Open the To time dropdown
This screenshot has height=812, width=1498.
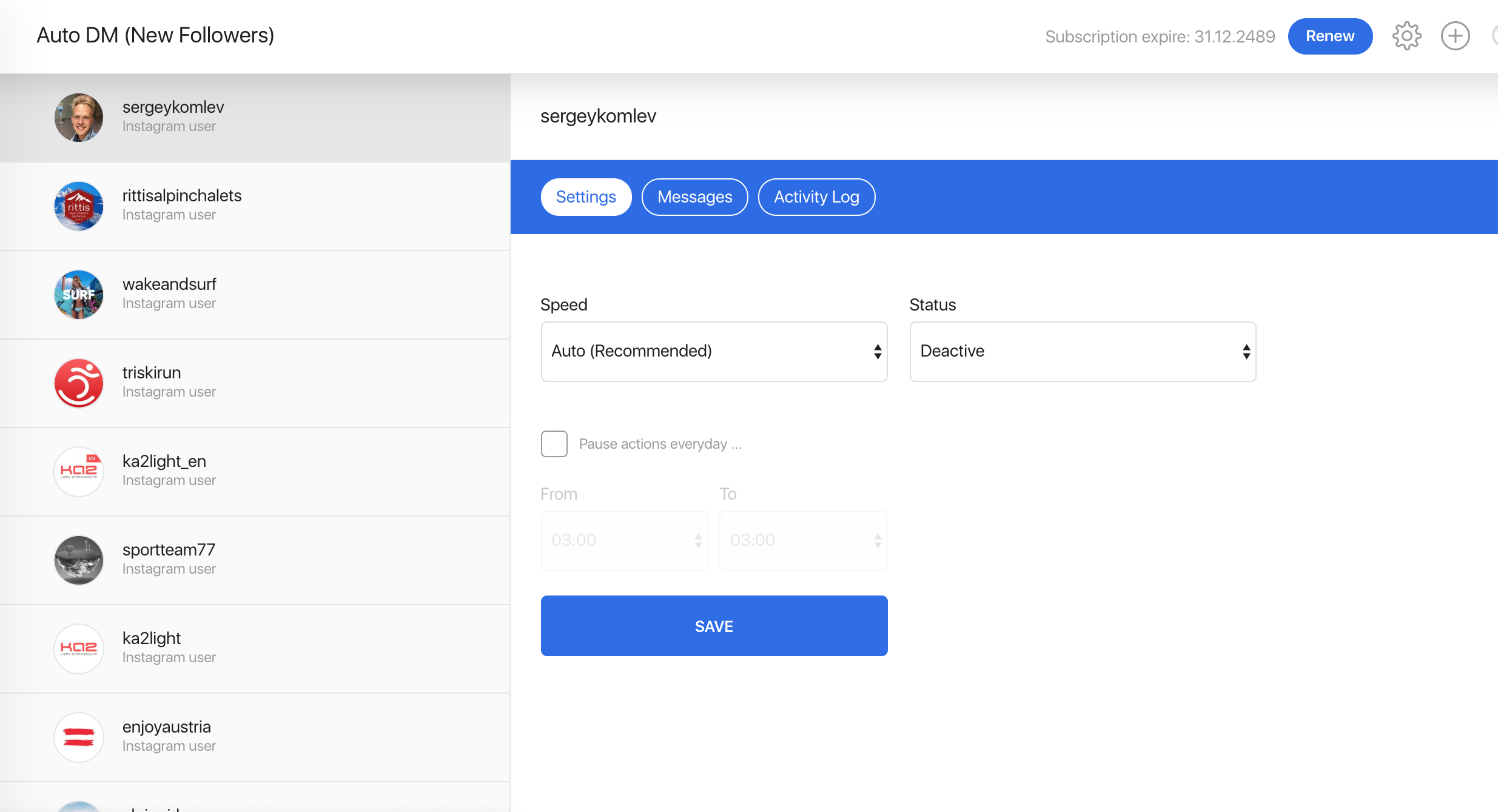pos(803,540)
